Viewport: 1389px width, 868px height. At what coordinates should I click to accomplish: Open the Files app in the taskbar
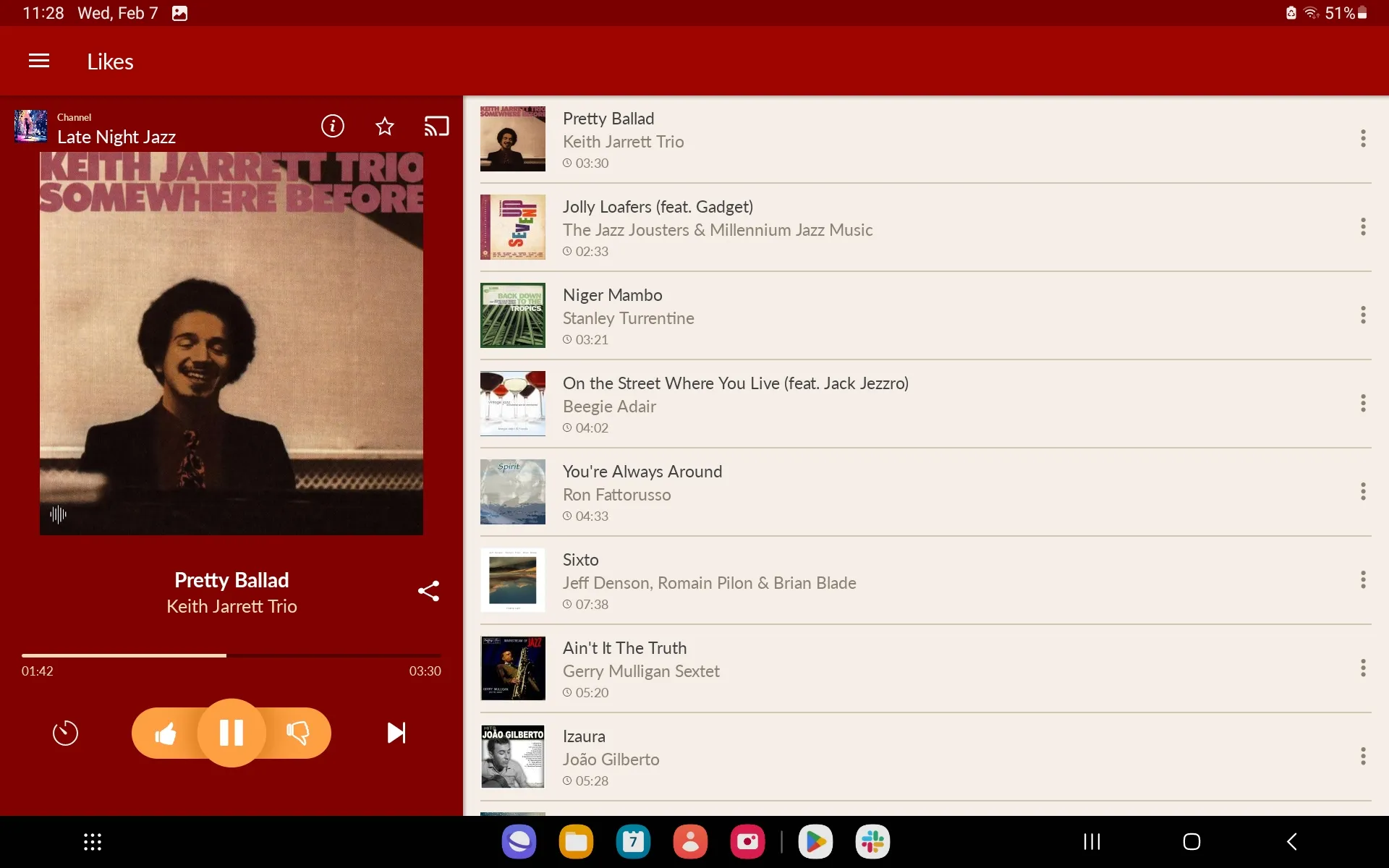pos(576,842)
